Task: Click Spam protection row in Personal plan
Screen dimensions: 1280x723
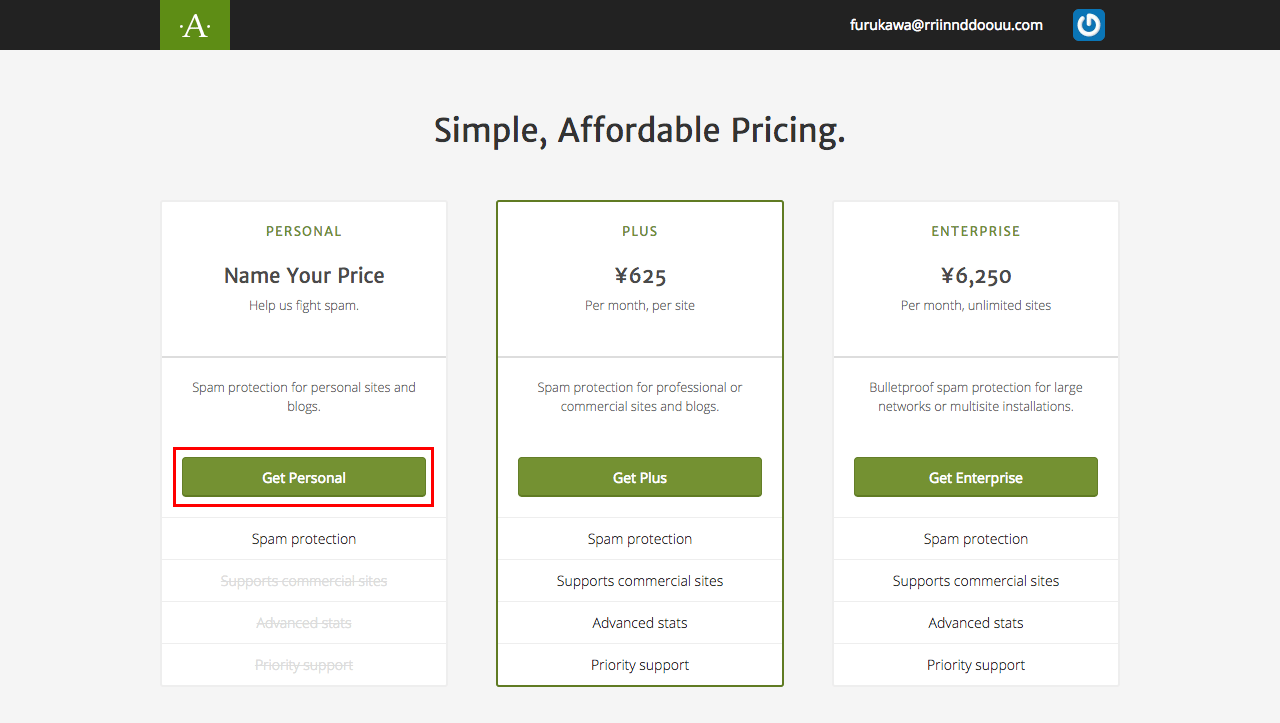Action: (304, 539)
